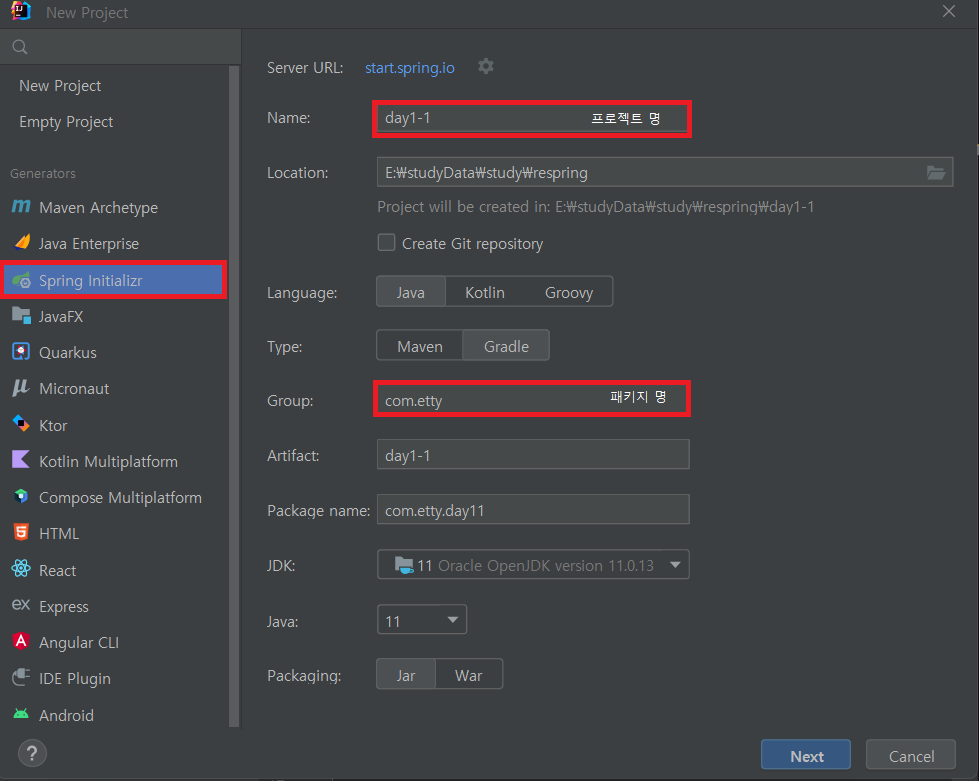The image size is (979, 781).
Task: Click the Ktor generator icon
Action: pyautogui.click(x=21, y=424)
